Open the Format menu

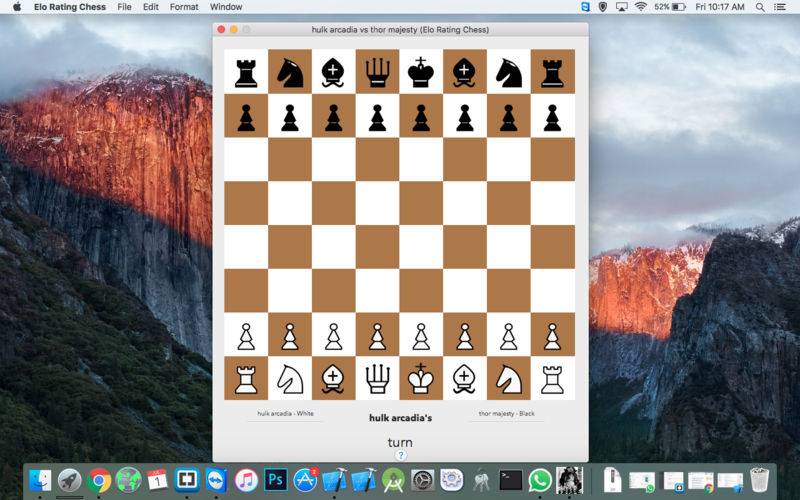tap(184, 7)
